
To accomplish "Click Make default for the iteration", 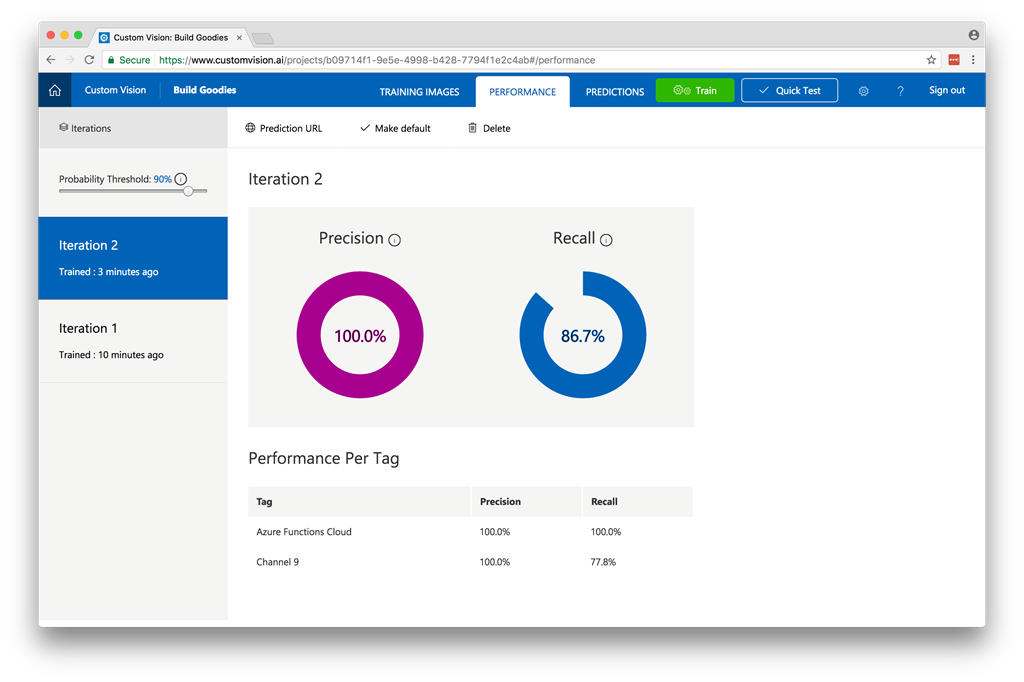I will (x=396, y=128).
